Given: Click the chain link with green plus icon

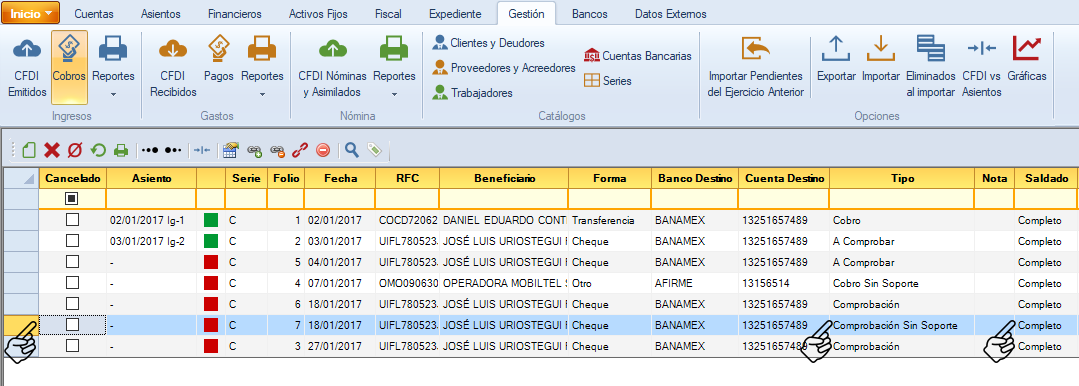Looking at the screenshot, I should [x=255, y=150].
